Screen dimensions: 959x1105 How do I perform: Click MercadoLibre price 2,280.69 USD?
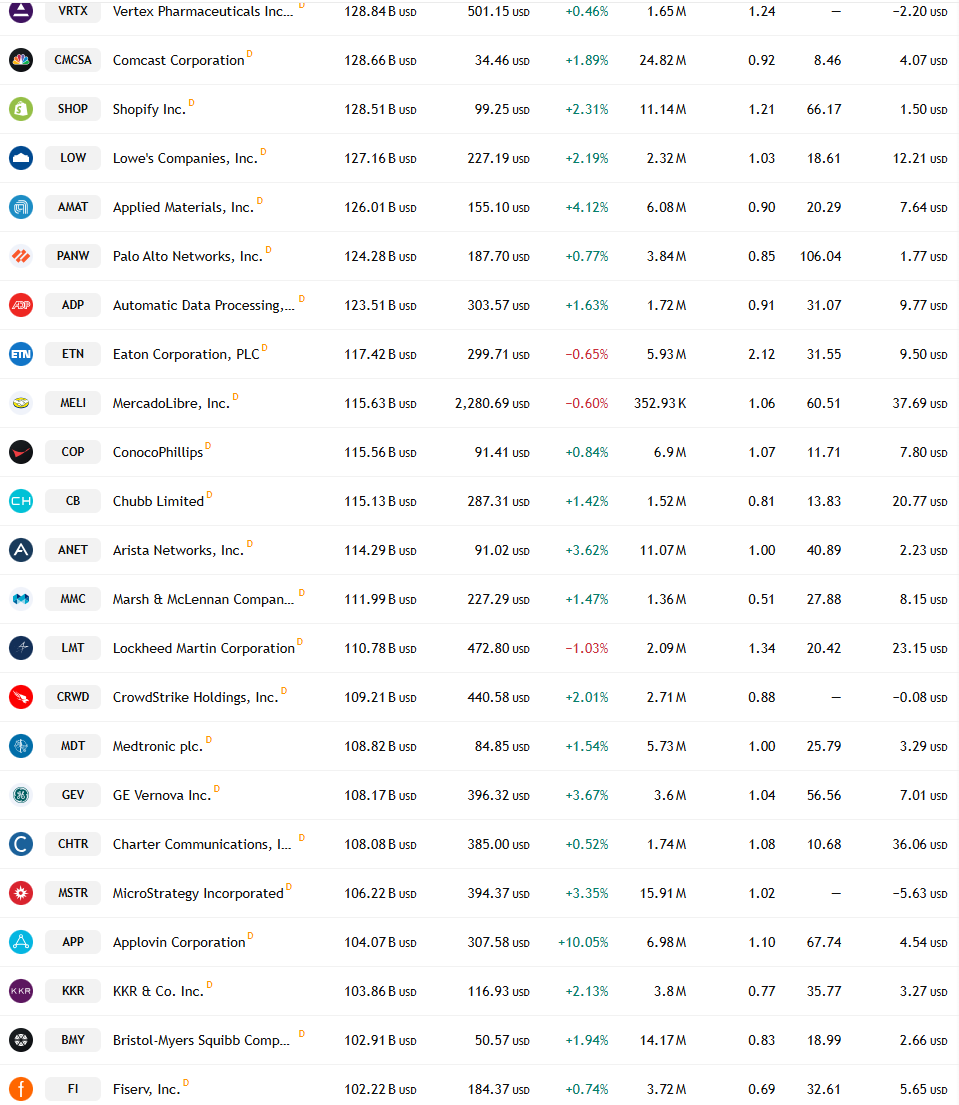click(492, 403)
